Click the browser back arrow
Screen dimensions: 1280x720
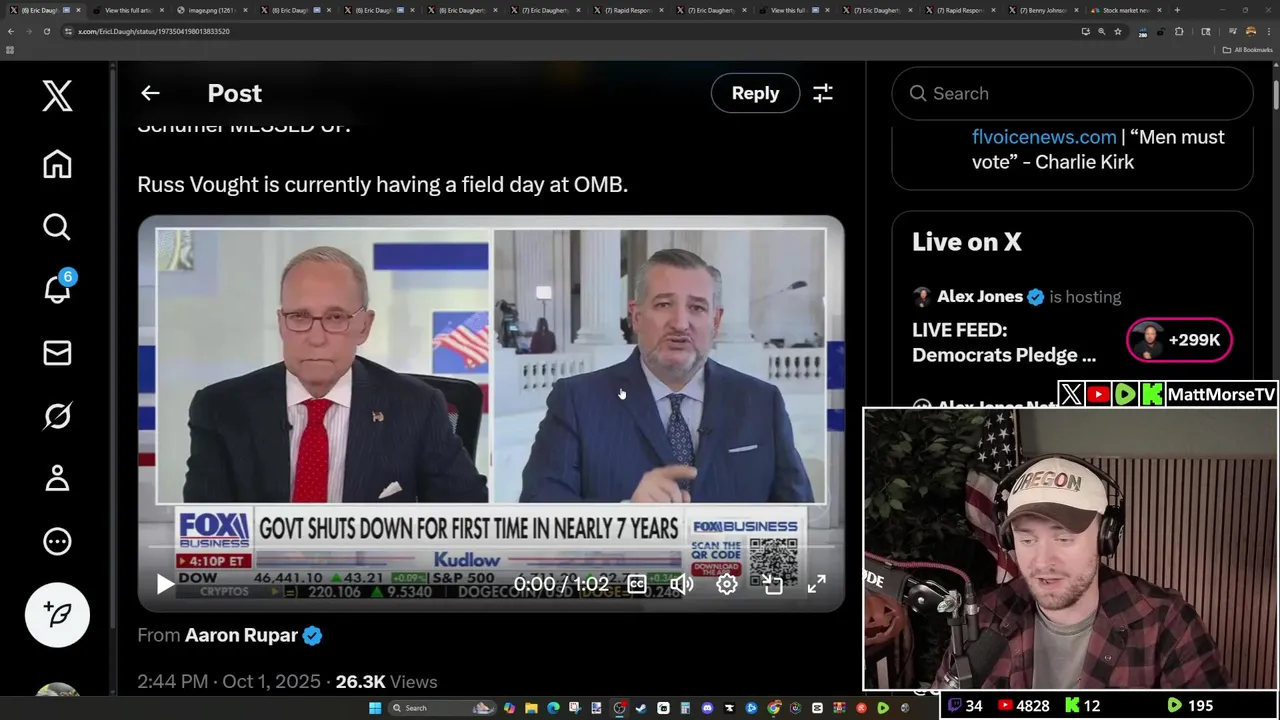point(11,31)
